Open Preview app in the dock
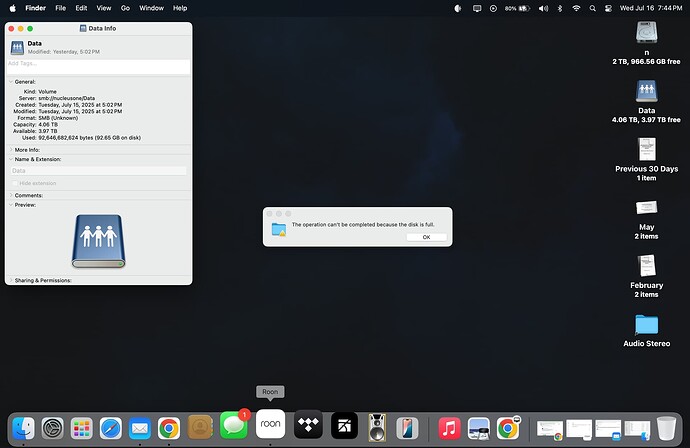 tap(479, 428)
